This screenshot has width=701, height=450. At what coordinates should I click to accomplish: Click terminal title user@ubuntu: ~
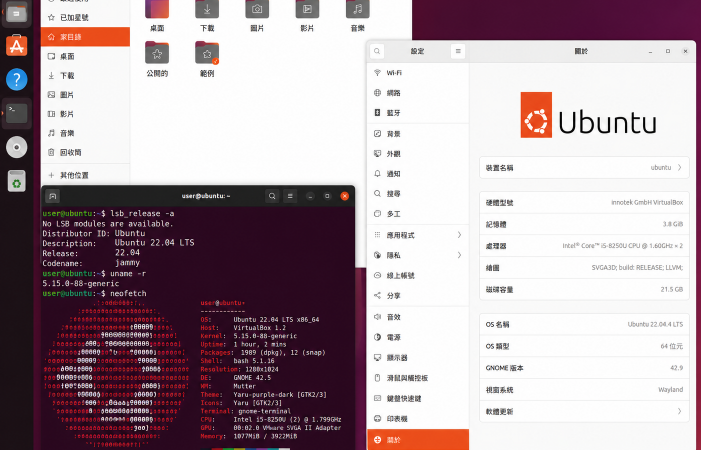206,196
